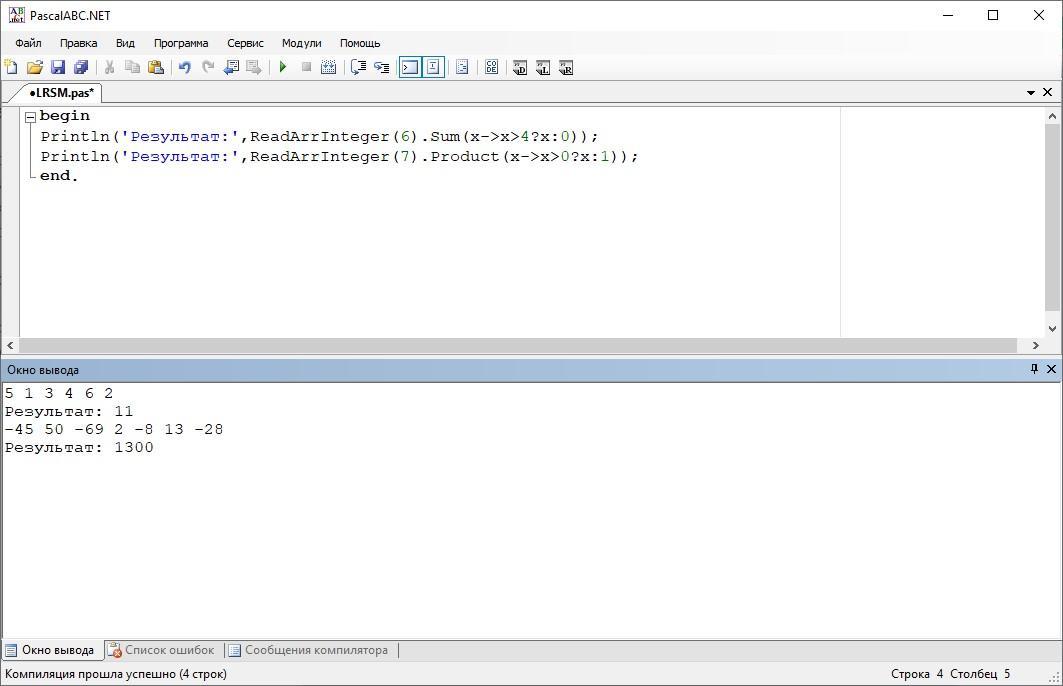
Task: Minimize the PascalABC.NET window
Action: click(x=948, y=15)
